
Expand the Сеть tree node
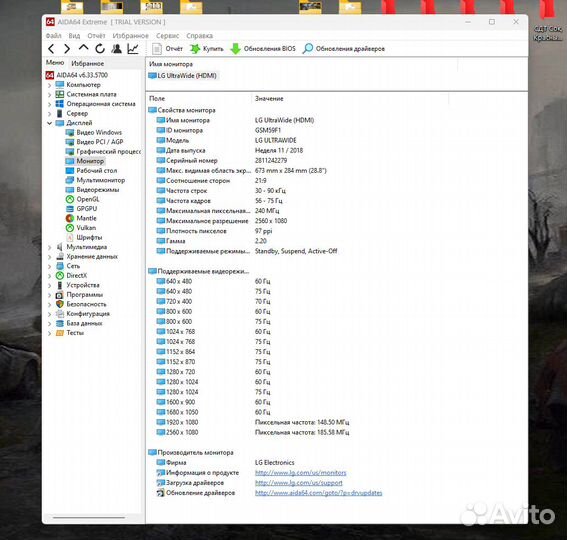coord(50,266)
